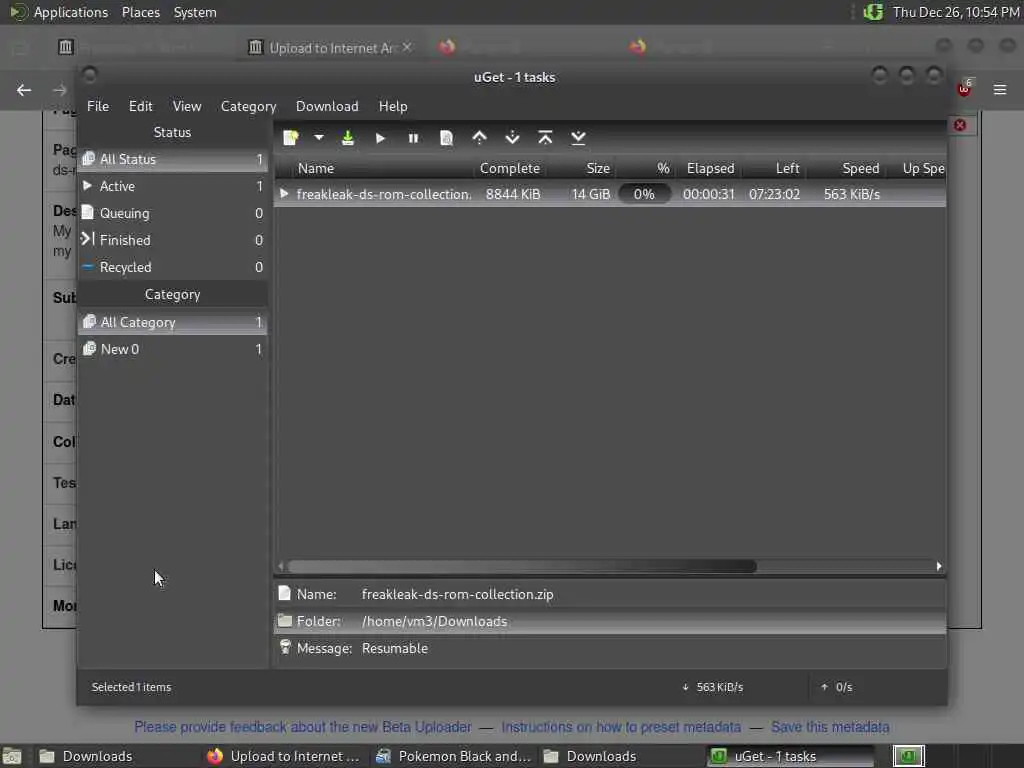The image size is (1024, 768).
Task: Filter by Active status
Action: pos(173,186)
